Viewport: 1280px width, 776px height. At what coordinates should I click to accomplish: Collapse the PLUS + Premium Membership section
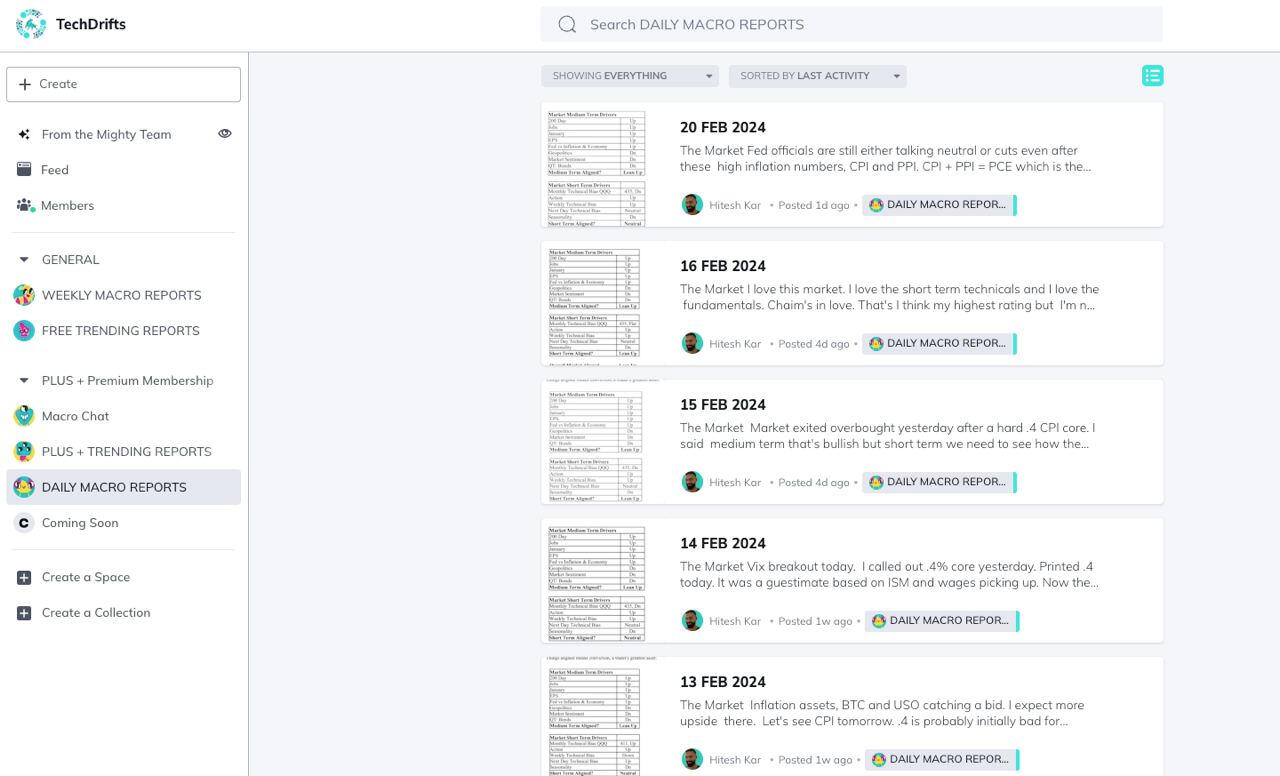(24, 381)
